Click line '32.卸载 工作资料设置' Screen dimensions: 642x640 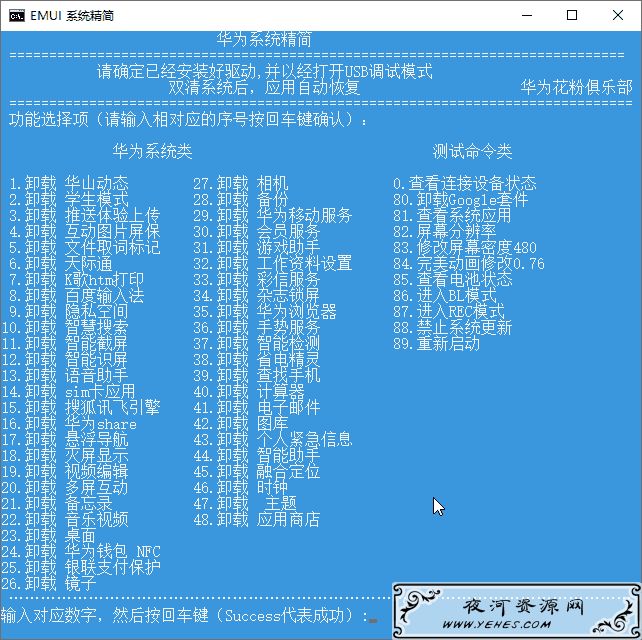[x=273, y=263]
